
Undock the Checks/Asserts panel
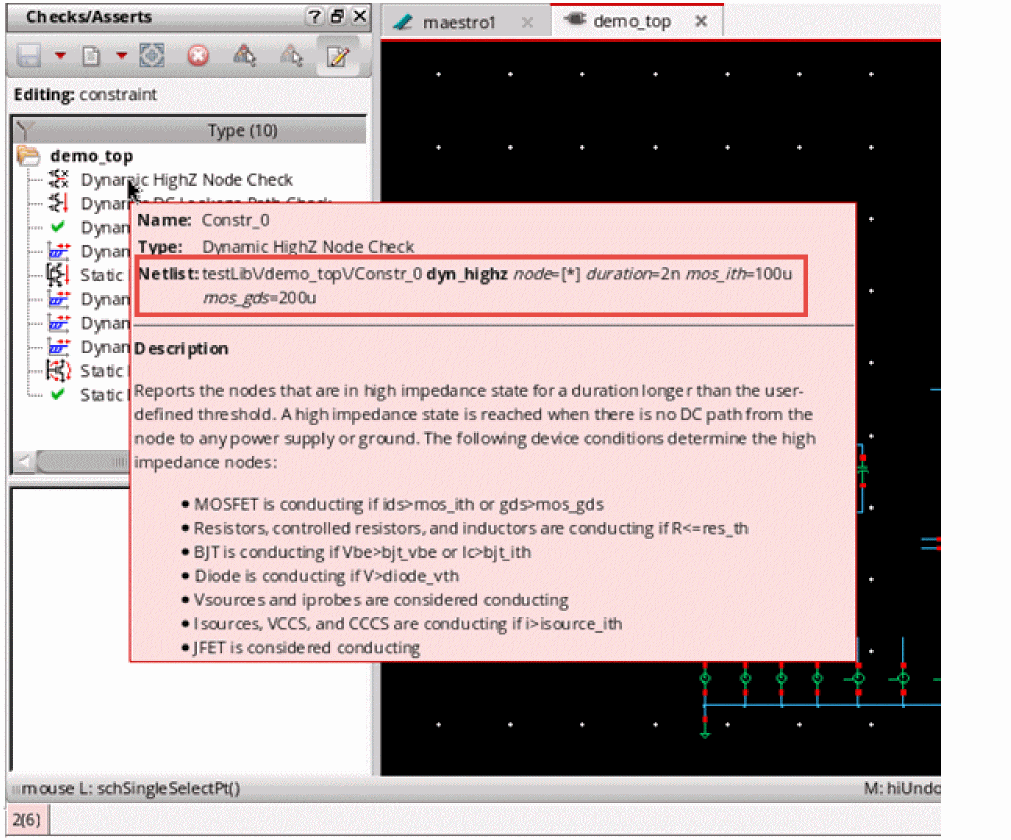tap(337, 17)
